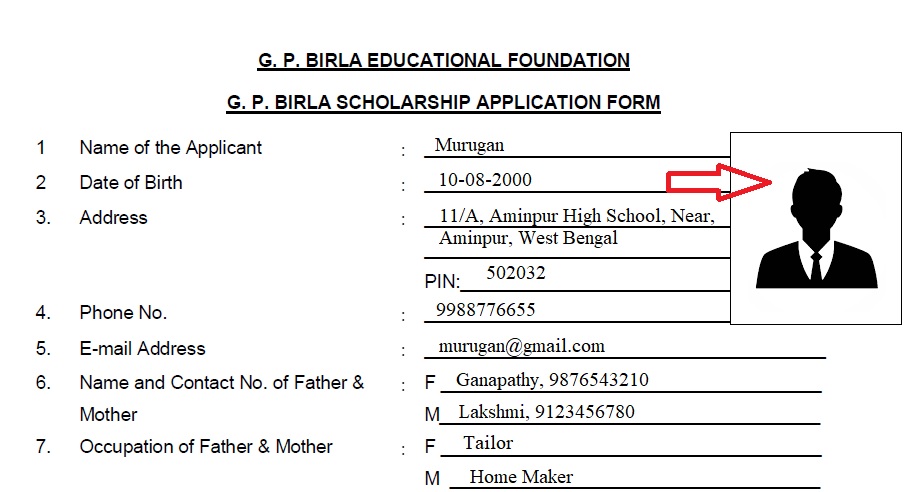916x492 pixels.
Task: Click the "Date of Birth" label
Action: coord(131,183)
